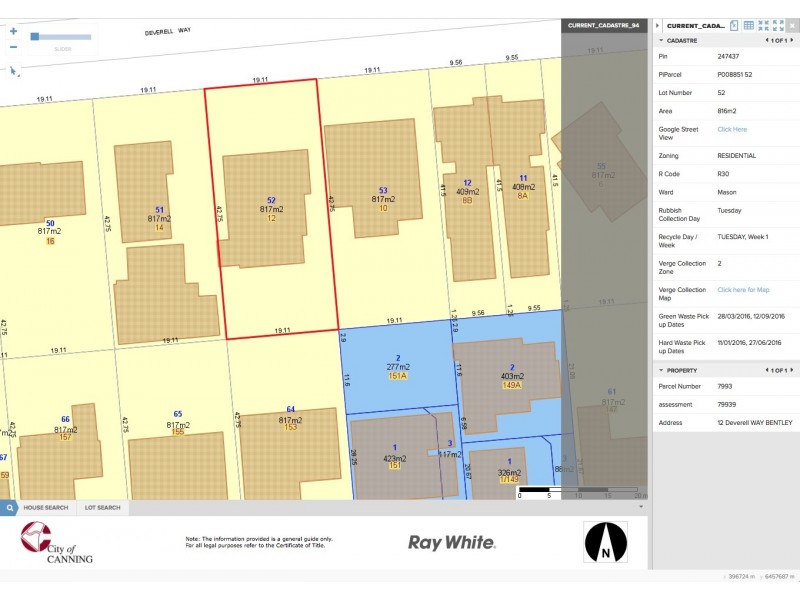
Task: Click the assessment value 79939
Action: [727, 405]
